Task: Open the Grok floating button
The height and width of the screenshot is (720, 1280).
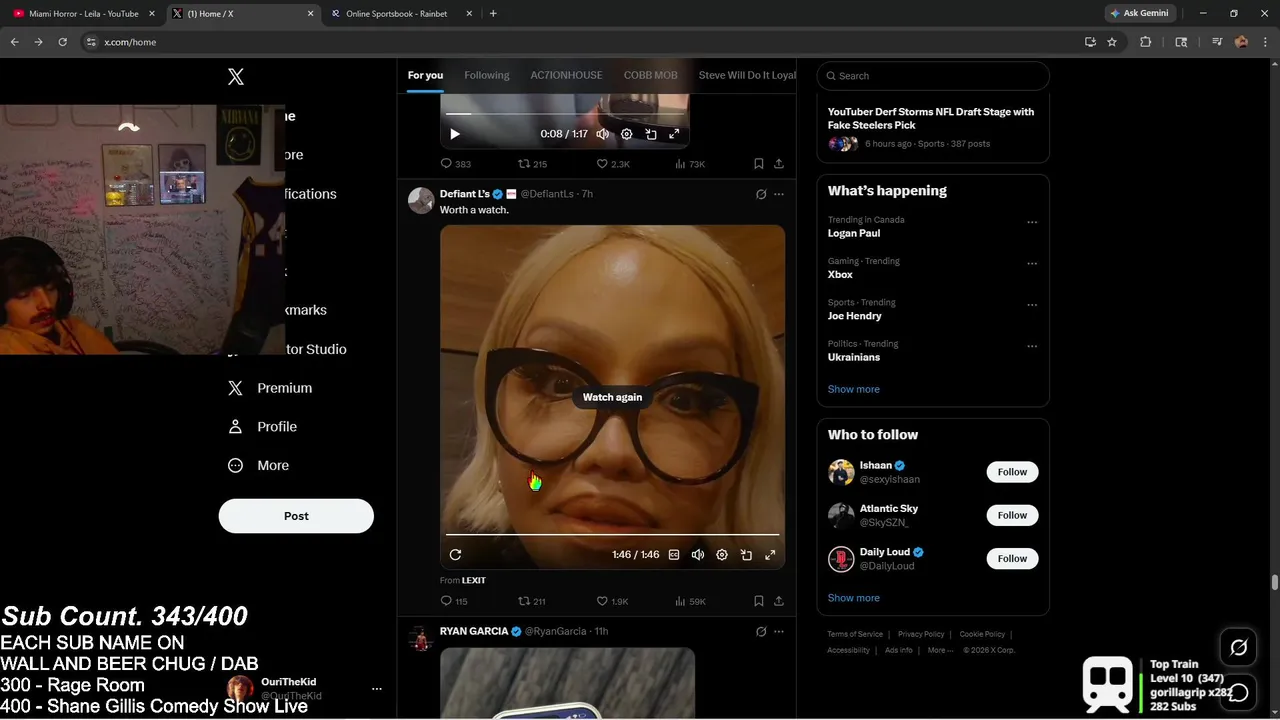Action: [1238, 648]
